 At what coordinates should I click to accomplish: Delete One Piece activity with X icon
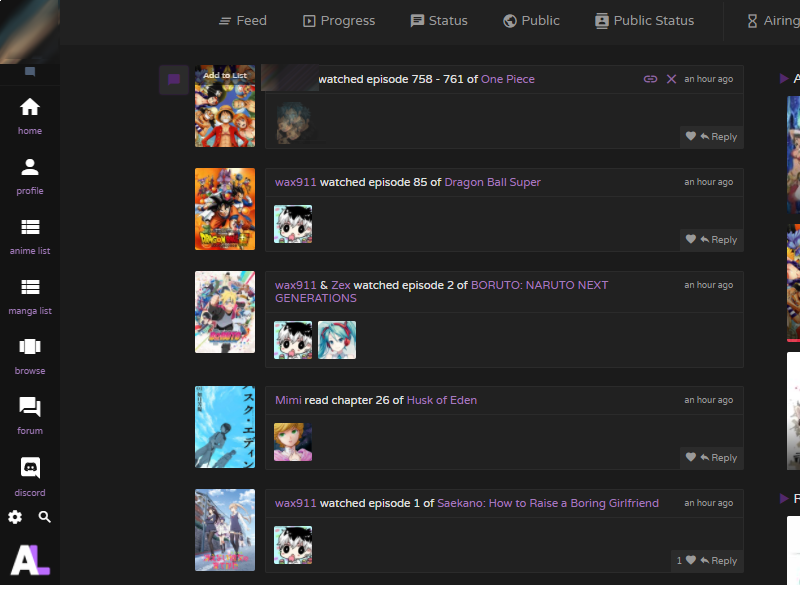(x=671, y=79)
